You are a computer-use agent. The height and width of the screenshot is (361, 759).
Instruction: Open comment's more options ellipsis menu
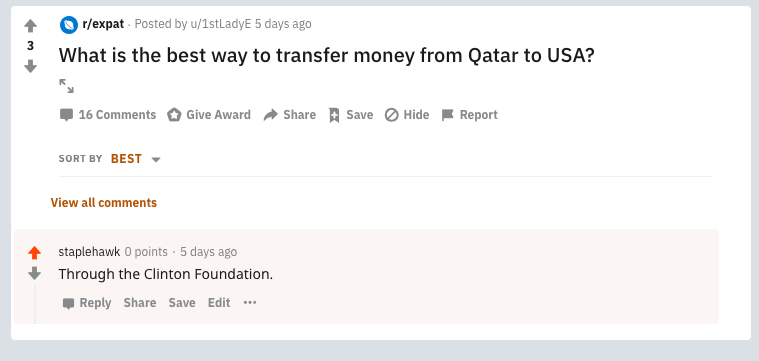[250, 303]
